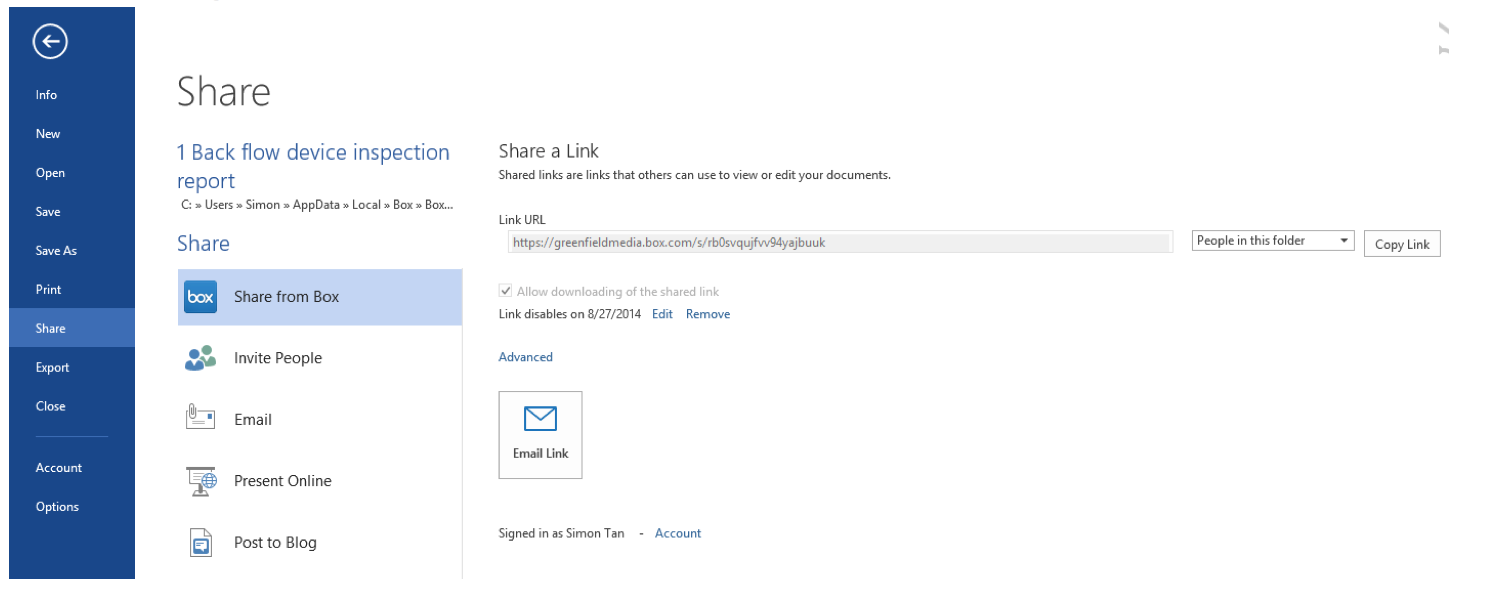Click the Post to Blog icon
This screenshot has width=1500, height=594.
(x=201, y=542)
